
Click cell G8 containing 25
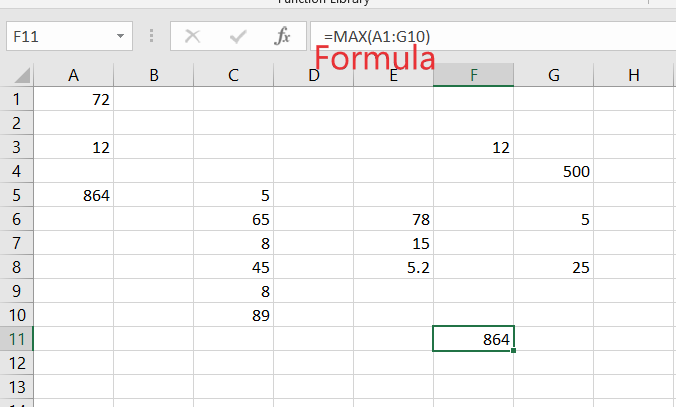tap(554, 267)
